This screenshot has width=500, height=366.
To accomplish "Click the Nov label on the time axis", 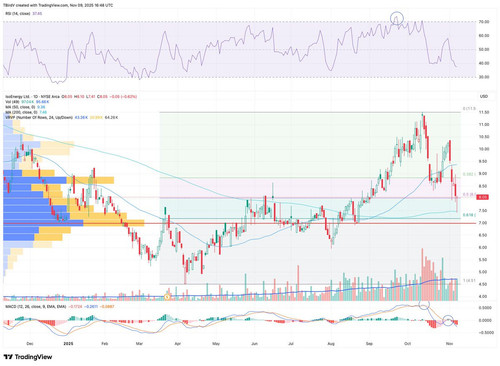I will click(x=449, y=343).
